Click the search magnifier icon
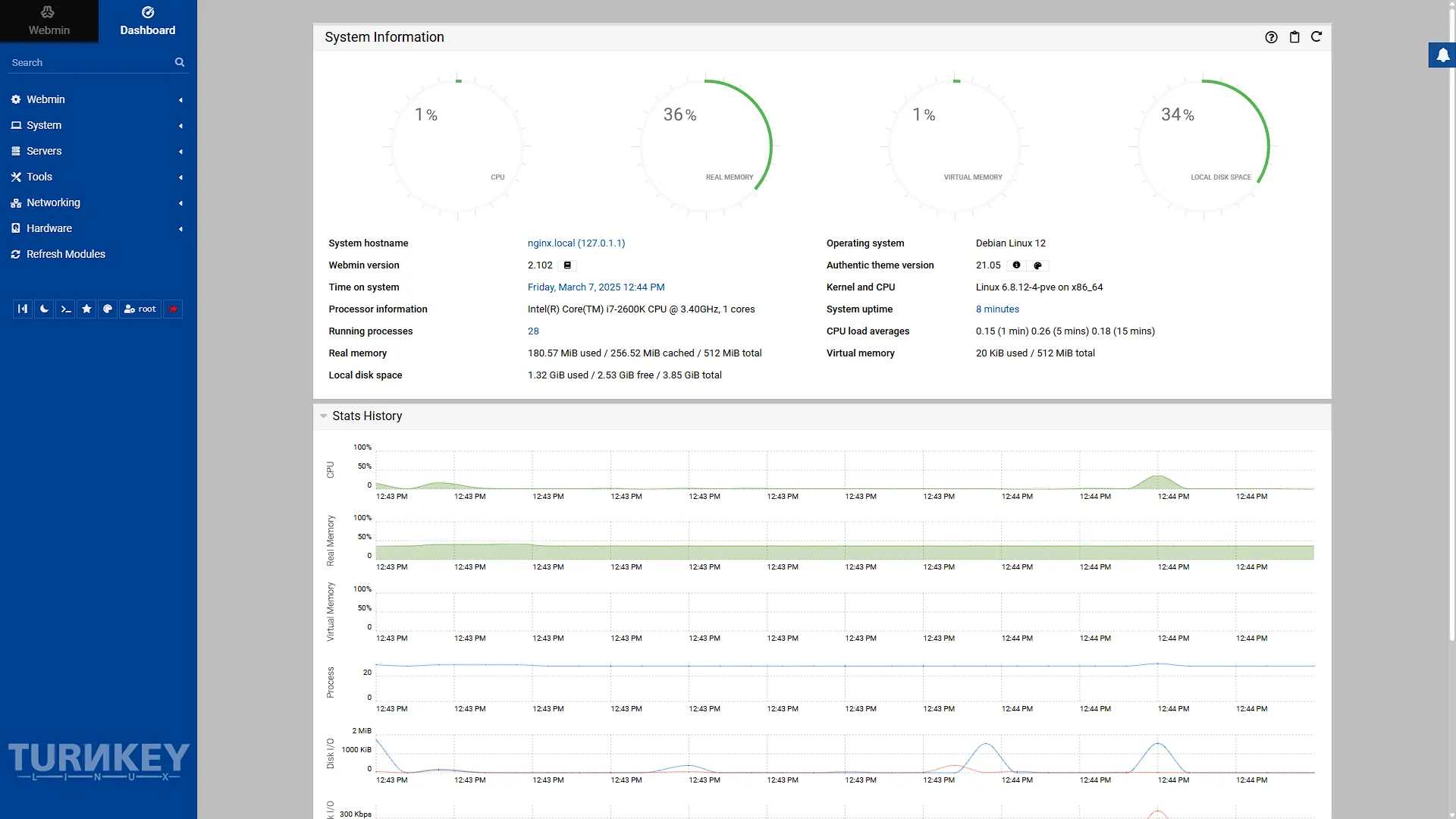Image resolution: width=1456 pixels, height=819 pixels. coord(180,62)
